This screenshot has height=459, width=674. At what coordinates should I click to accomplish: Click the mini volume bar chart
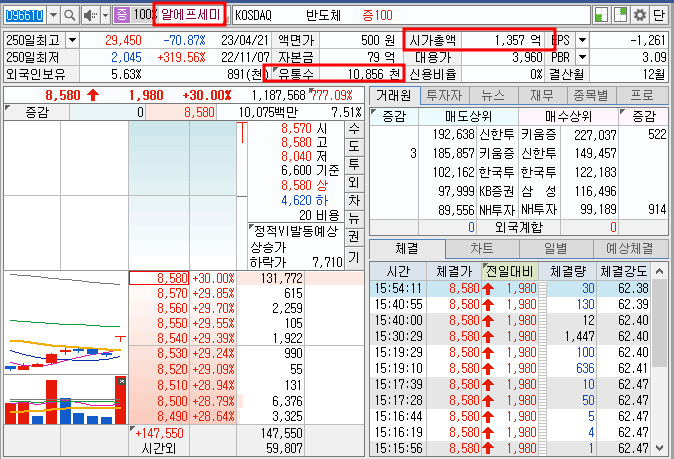point(66,400)
